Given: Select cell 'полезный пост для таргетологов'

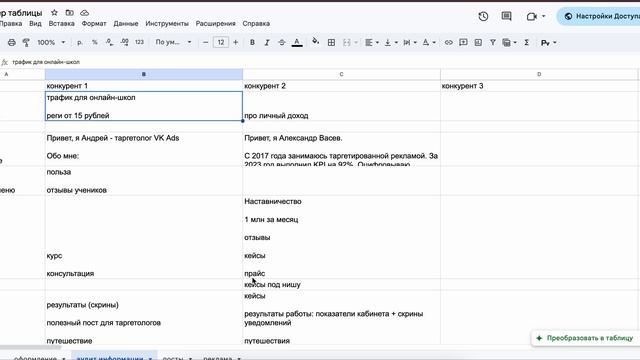Looking at the screenshot, I should pyautogui.click(x=144, y=318).
